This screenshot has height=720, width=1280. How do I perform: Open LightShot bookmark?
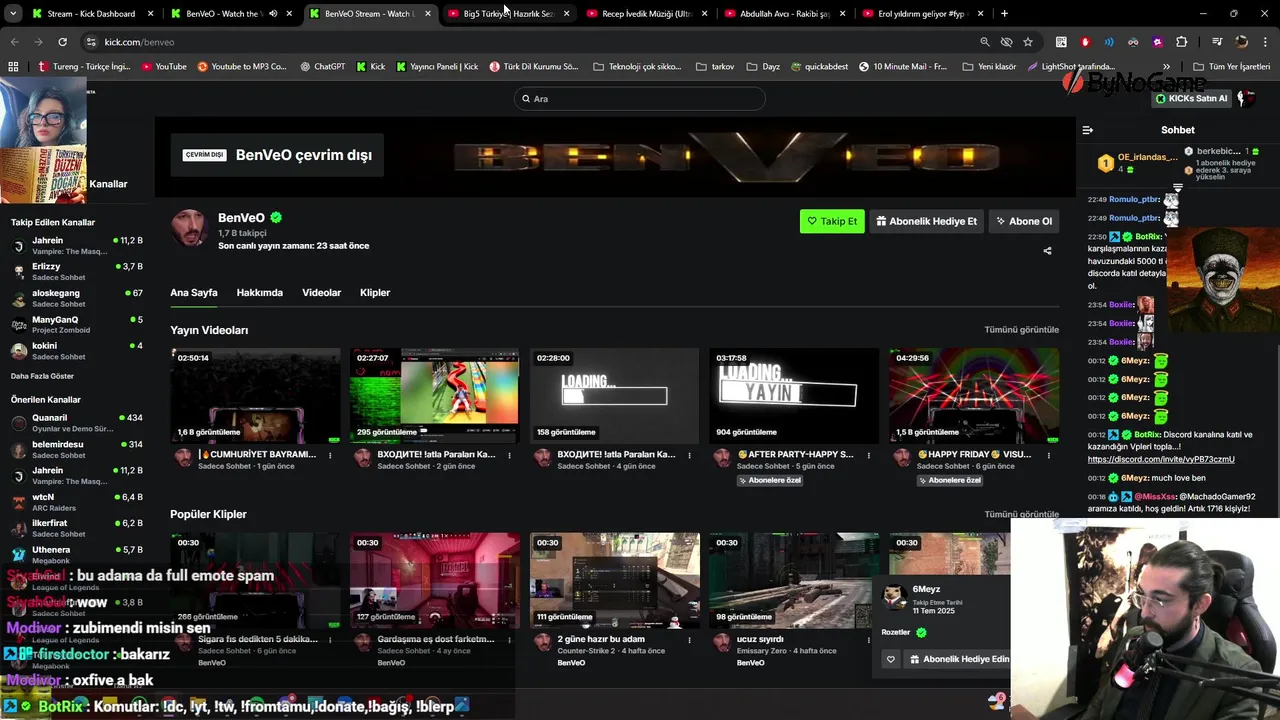(1071, 67)
